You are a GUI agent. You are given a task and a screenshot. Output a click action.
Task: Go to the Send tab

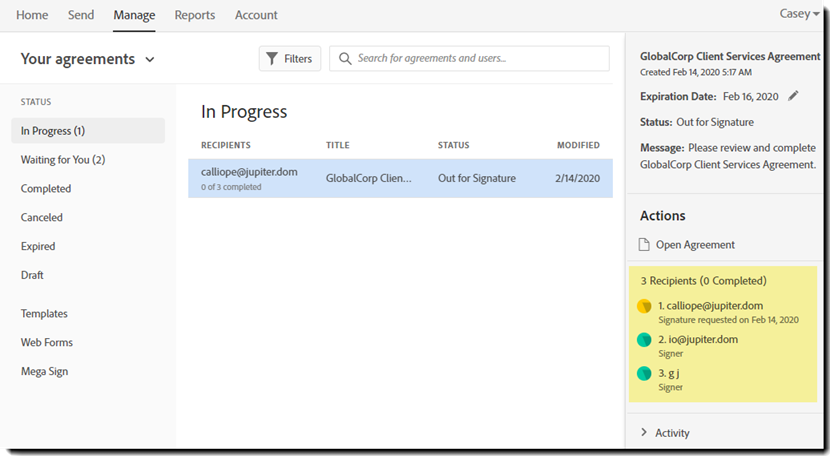[81, 15]
